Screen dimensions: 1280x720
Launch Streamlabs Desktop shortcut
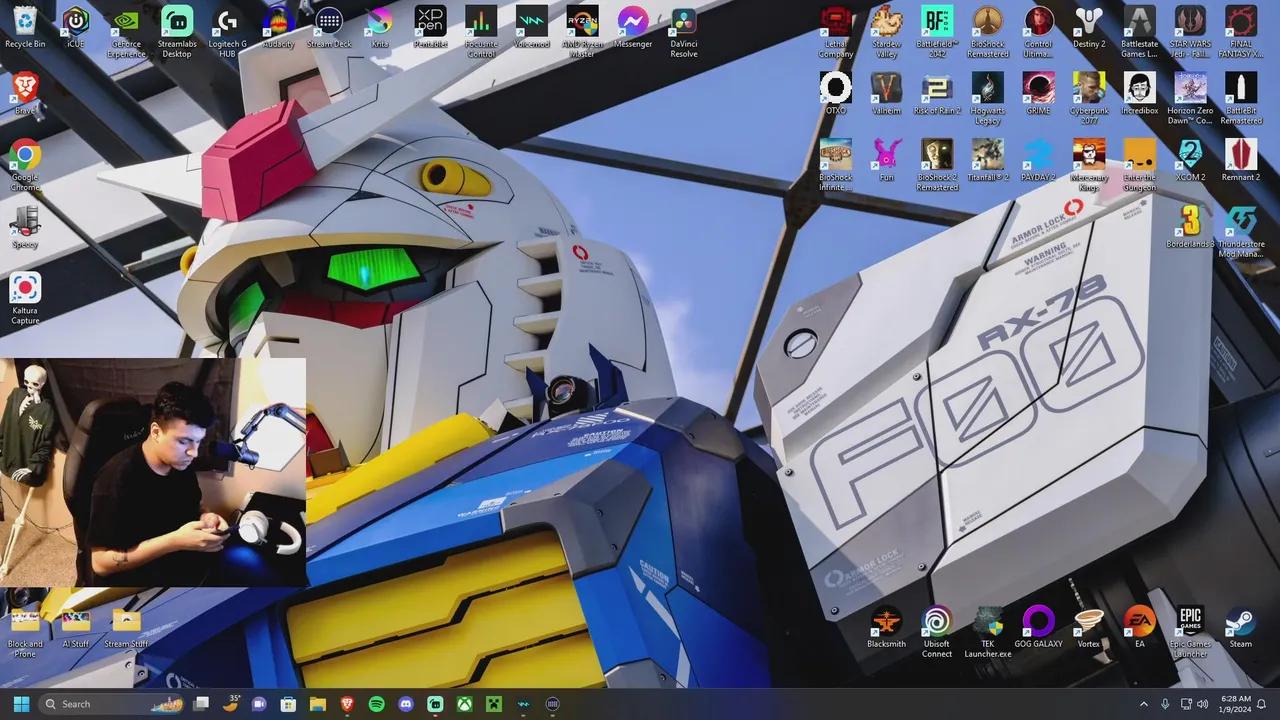[x=177, y=31]
